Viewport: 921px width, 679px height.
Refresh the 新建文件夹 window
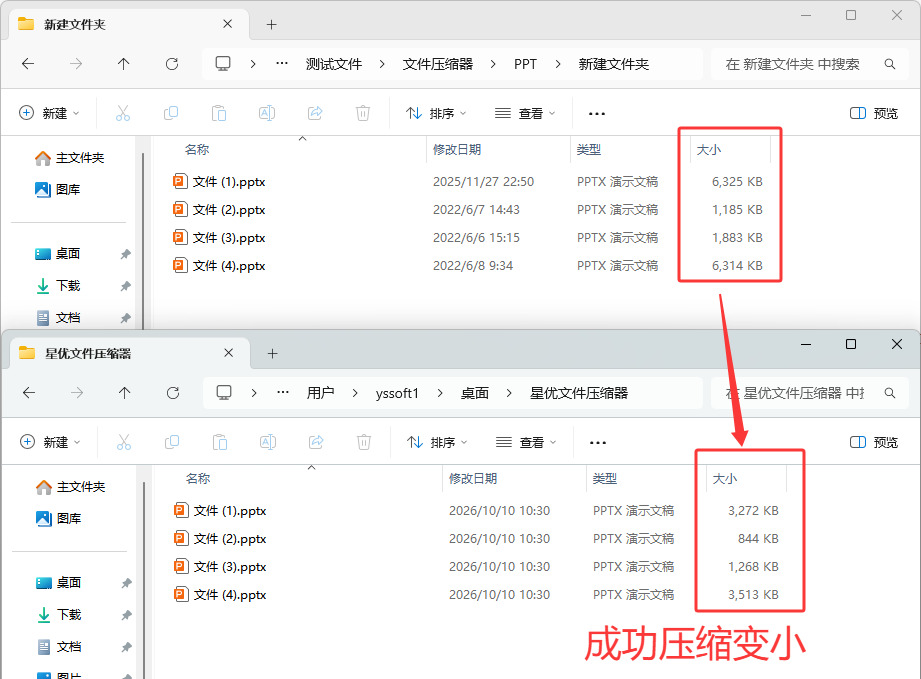point(172,63)
